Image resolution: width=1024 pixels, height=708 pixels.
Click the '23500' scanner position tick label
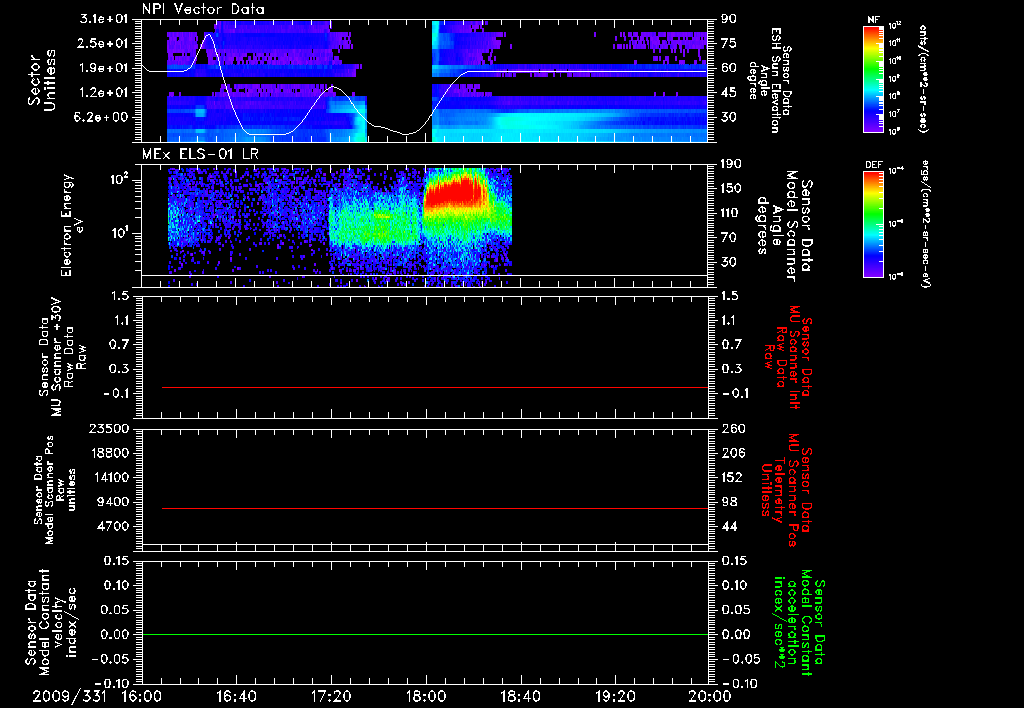point(109,428)
